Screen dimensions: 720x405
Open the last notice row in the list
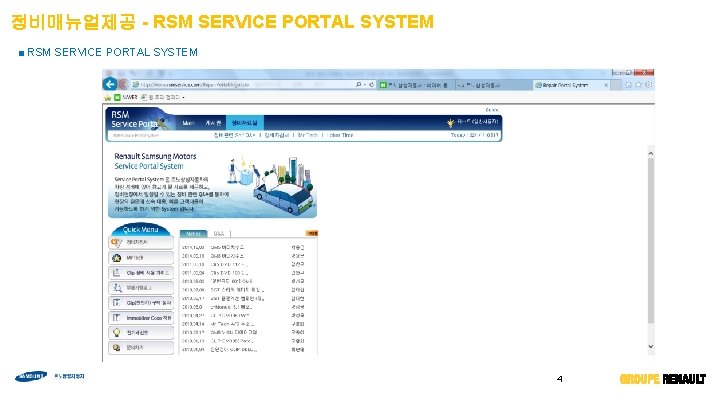[243, 349]
